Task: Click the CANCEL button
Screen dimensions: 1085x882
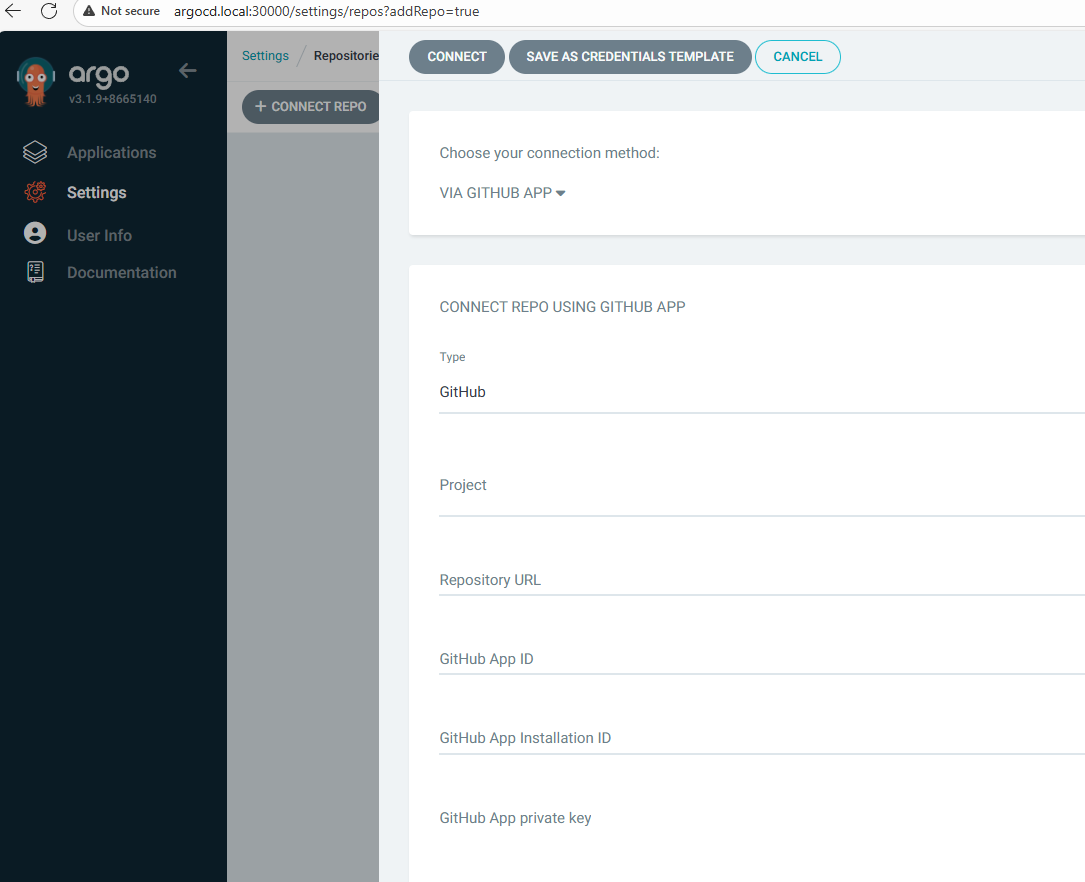Action: [x=797, y=57]
